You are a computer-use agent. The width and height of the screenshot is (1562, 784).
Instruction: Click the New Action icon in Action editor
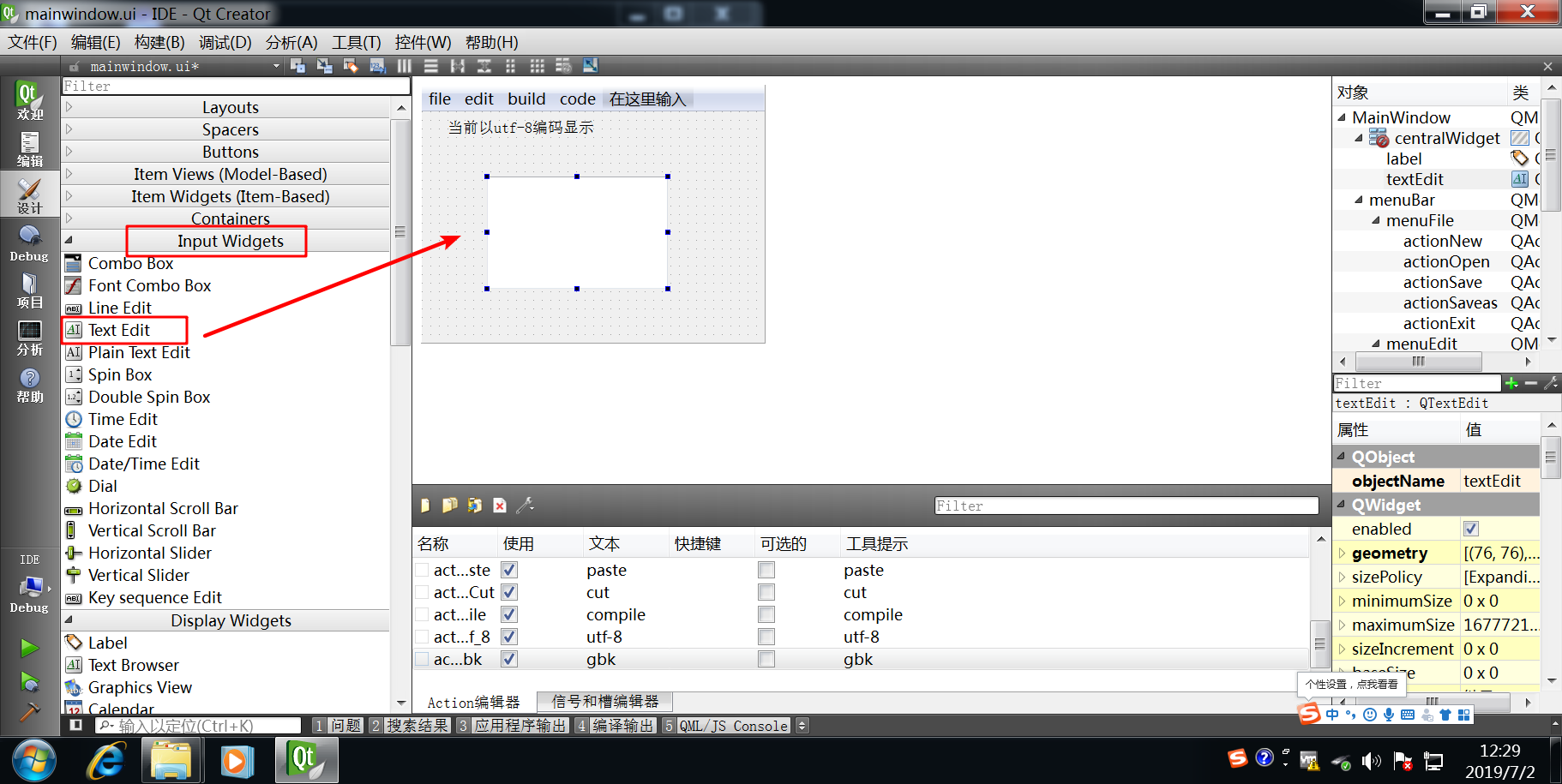(x=424, y=506)
